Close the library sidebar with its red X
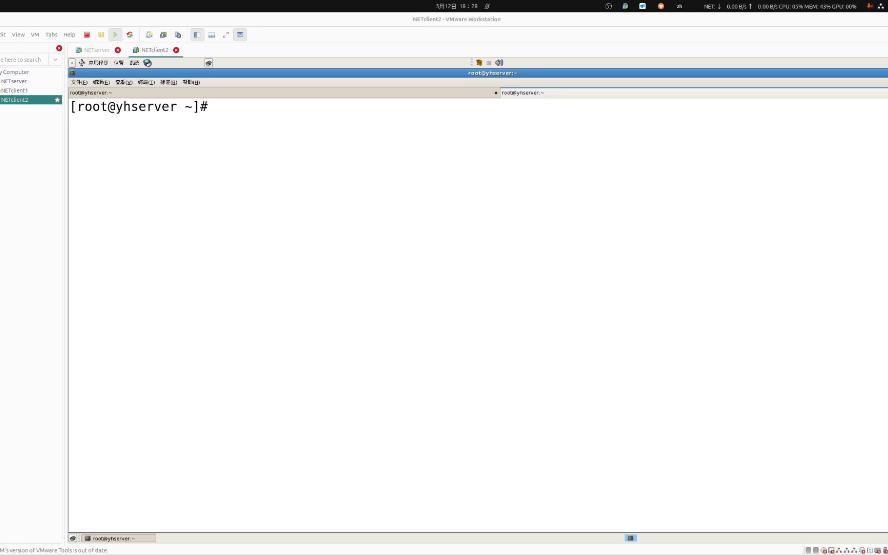 [59, 48]
